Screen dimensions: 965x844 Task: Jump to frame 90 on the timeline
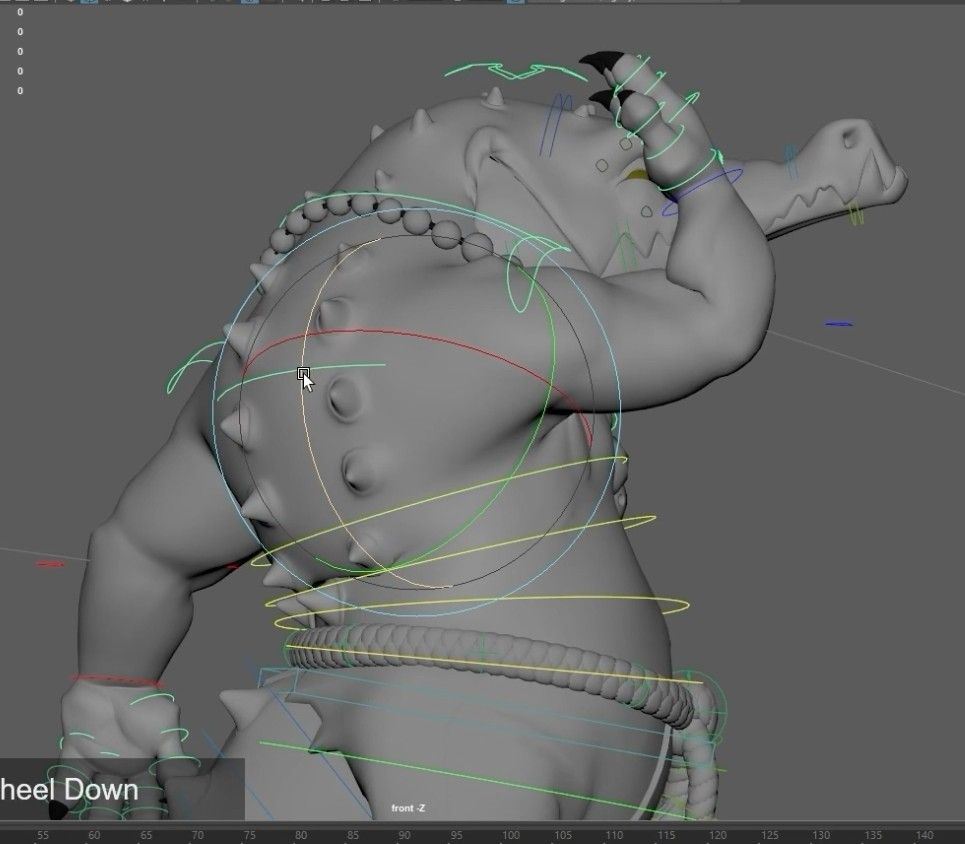point(404,835)
